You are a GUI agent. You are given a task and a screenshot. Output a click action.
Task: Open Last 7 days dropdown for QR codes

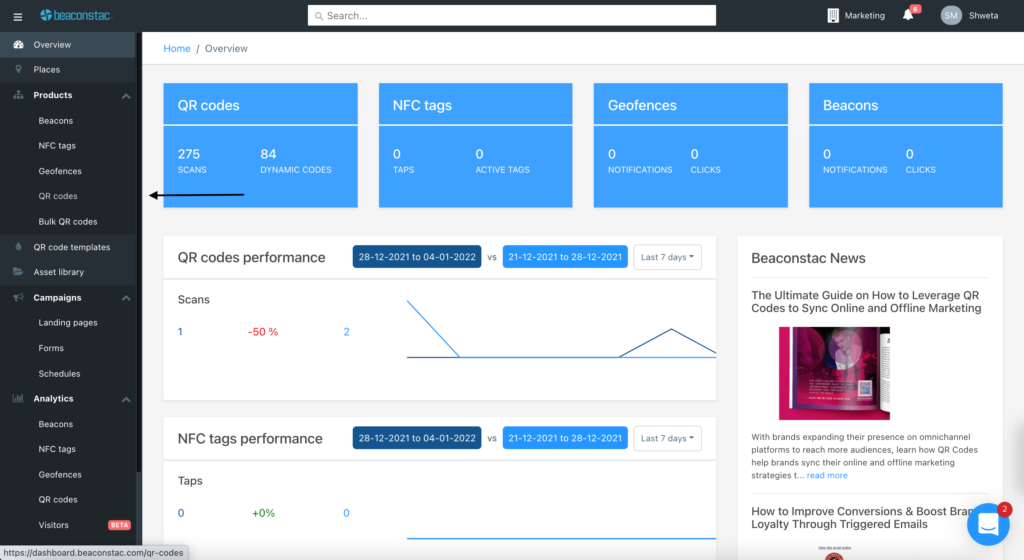667,257
